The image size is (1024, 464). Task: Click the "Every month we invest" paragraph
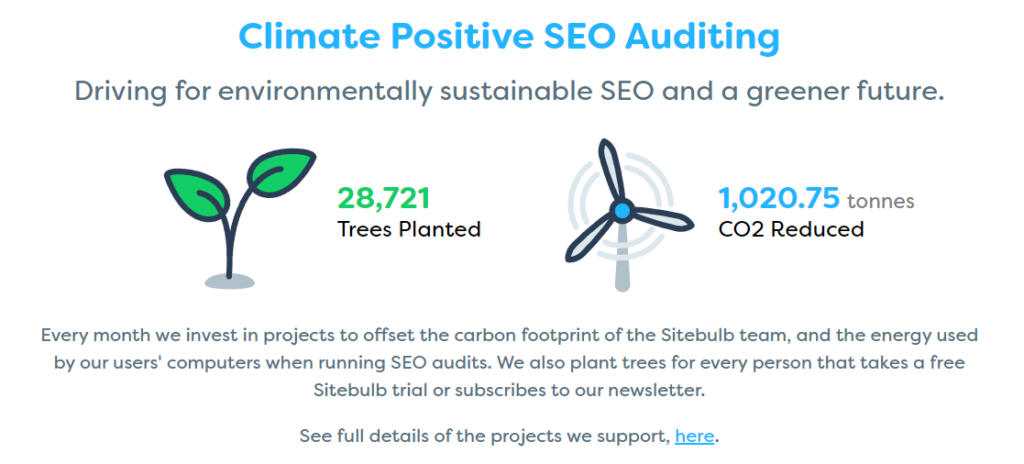pyautogui.click(x=509, y=363)
